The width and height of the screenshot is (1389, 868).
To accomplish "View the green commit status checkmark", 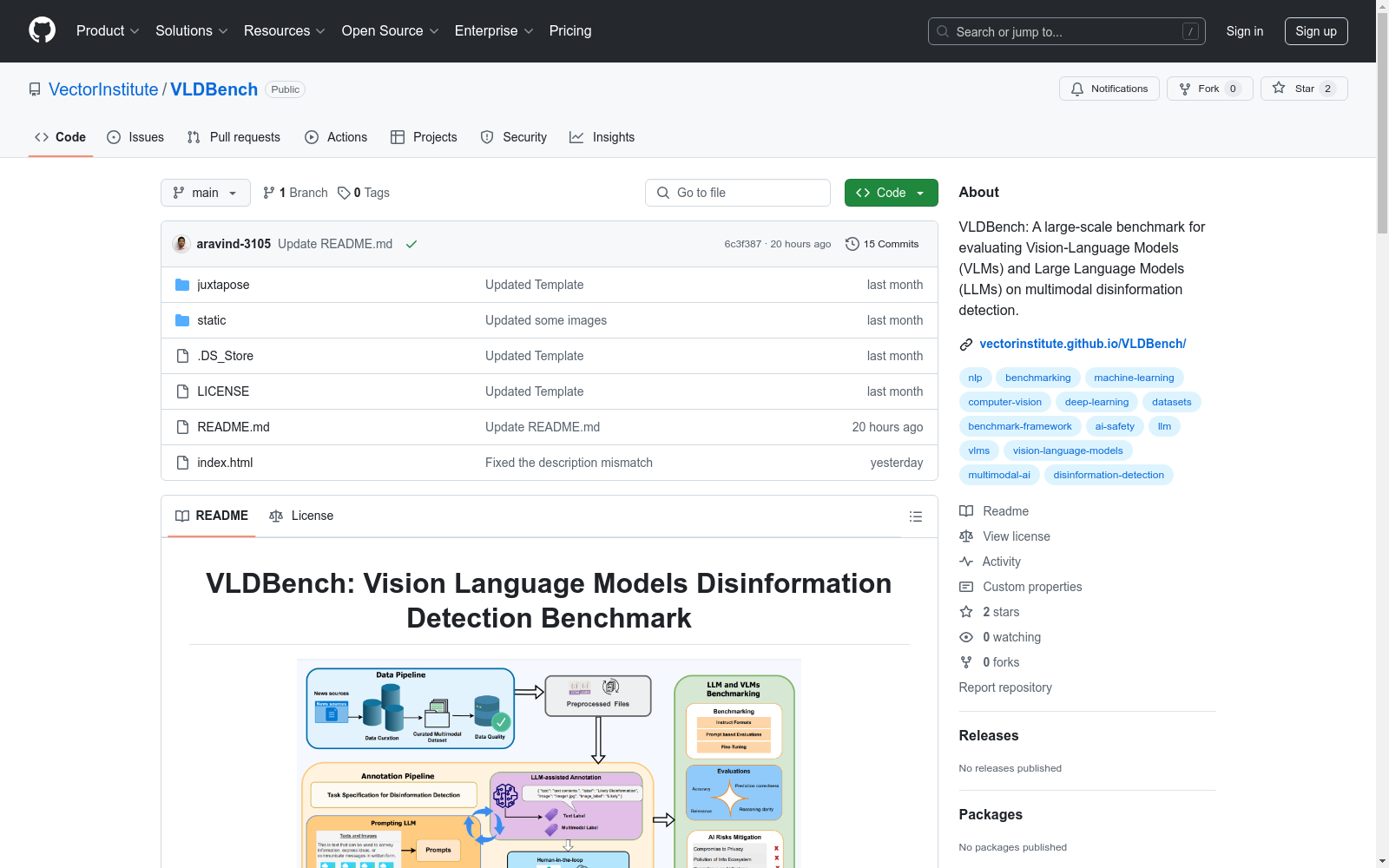I will point(411,244).
